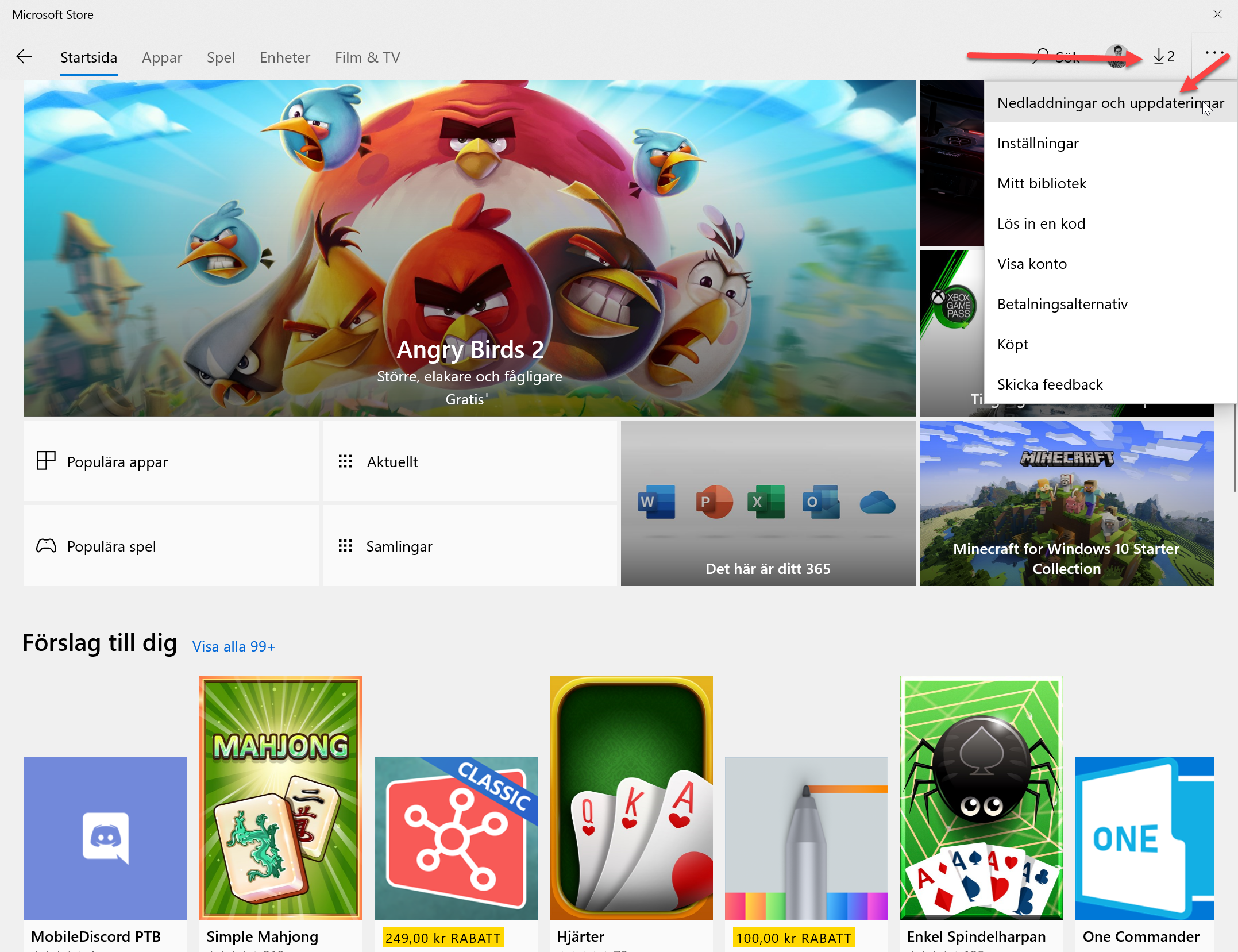Open the Aktuellt category

(469, 461)
